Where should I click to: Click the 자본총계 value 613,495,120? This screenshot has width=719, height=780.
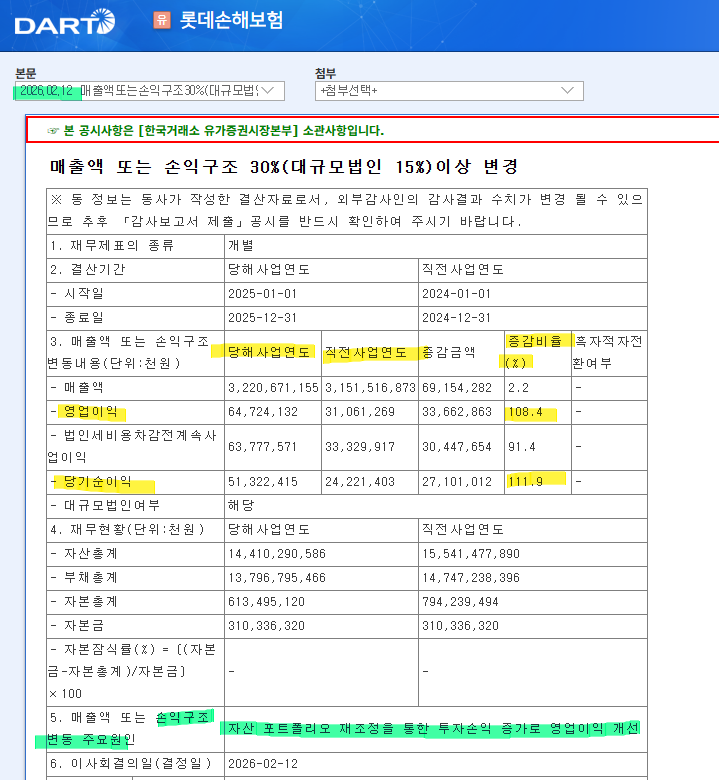(x=266, y=602)
